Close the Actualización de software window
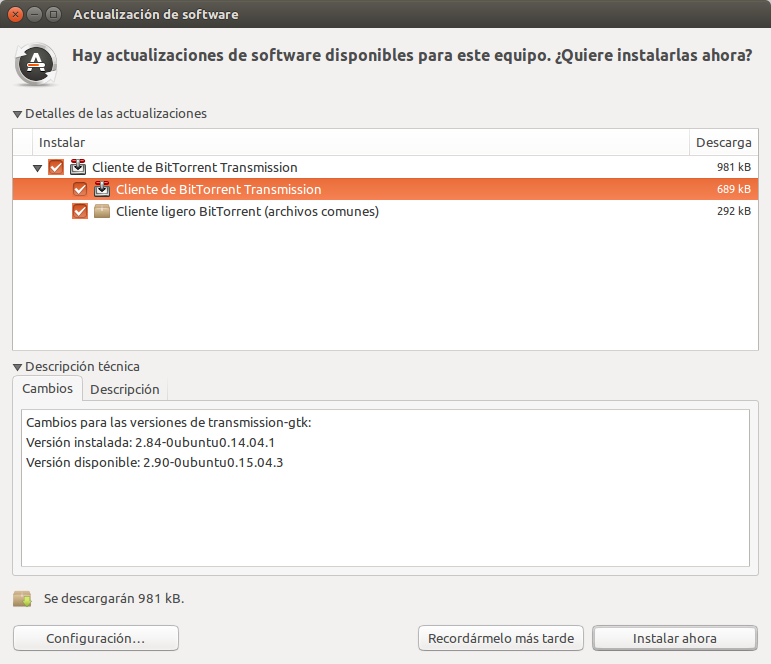This screenshot has width=771, height=664. (x=15, y=15)
